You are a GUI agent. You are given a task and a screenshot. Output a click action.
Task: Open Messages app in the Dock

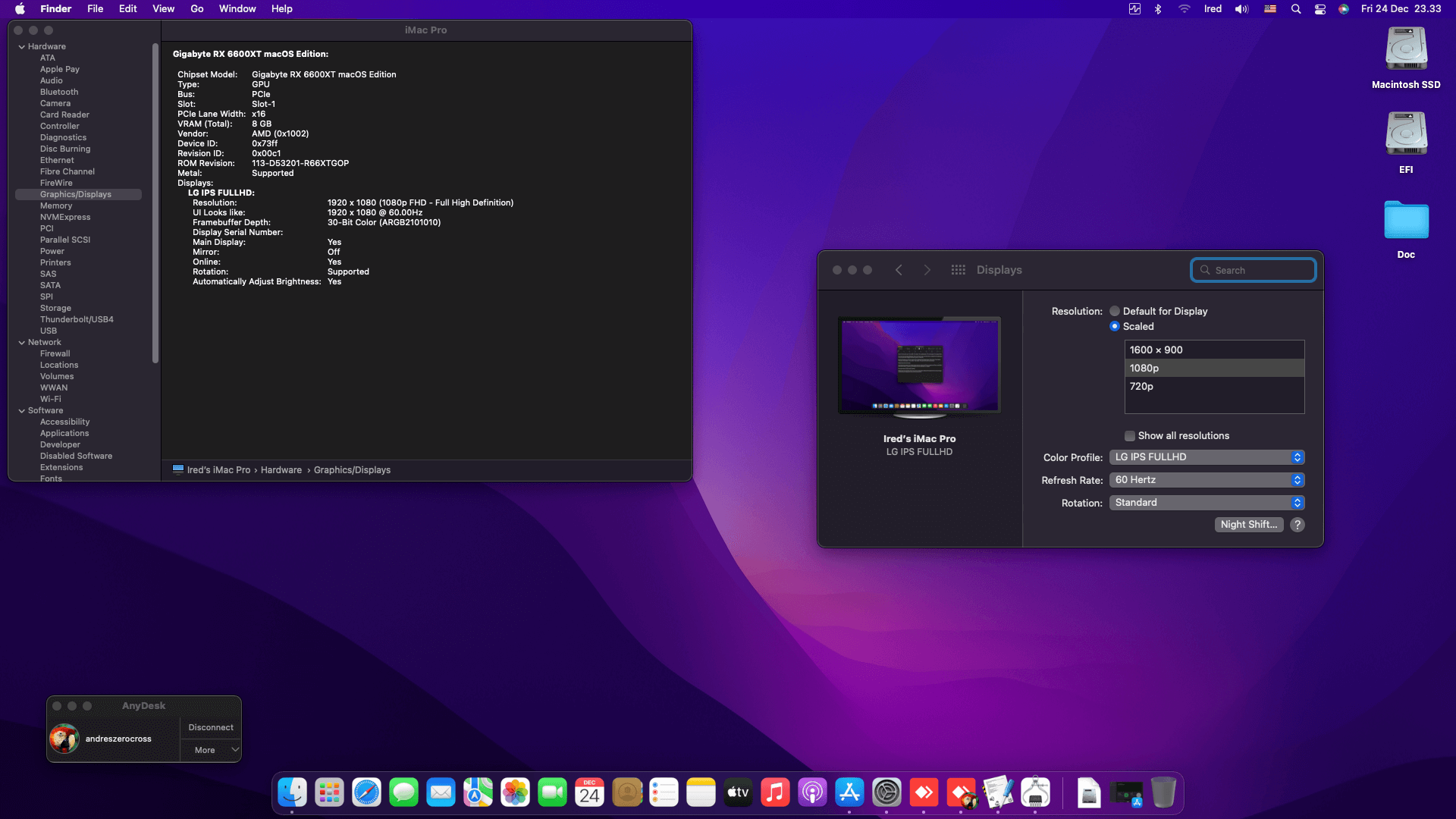[x=403, y=793]
